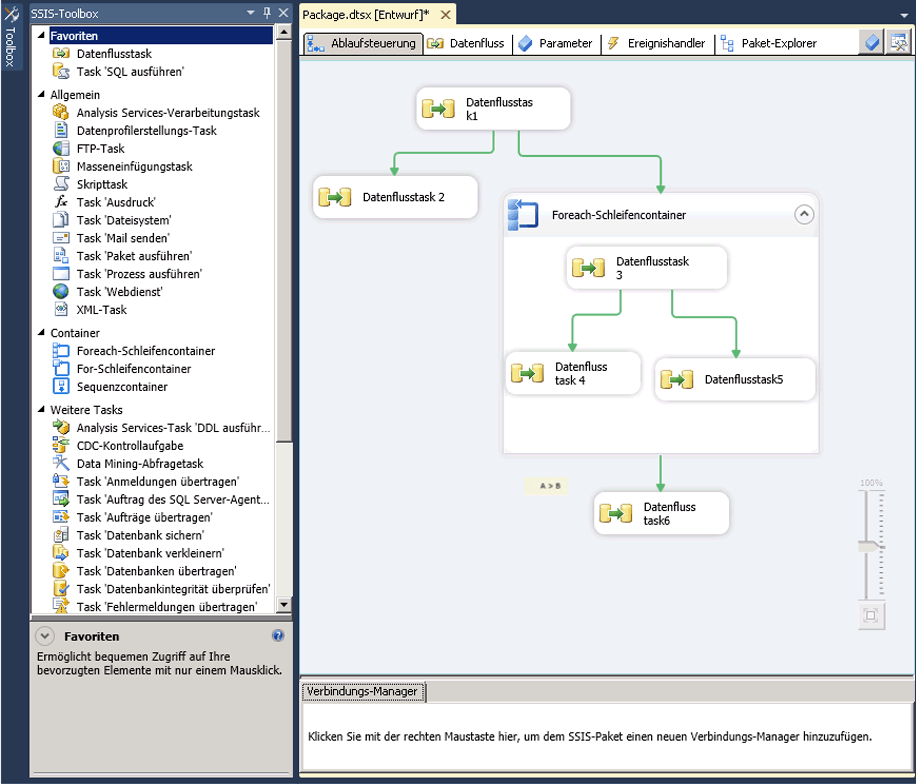Select the Verbindungs-Manager tab
Image resolution: width=916 pixels, height=784 pixels.
364,691
